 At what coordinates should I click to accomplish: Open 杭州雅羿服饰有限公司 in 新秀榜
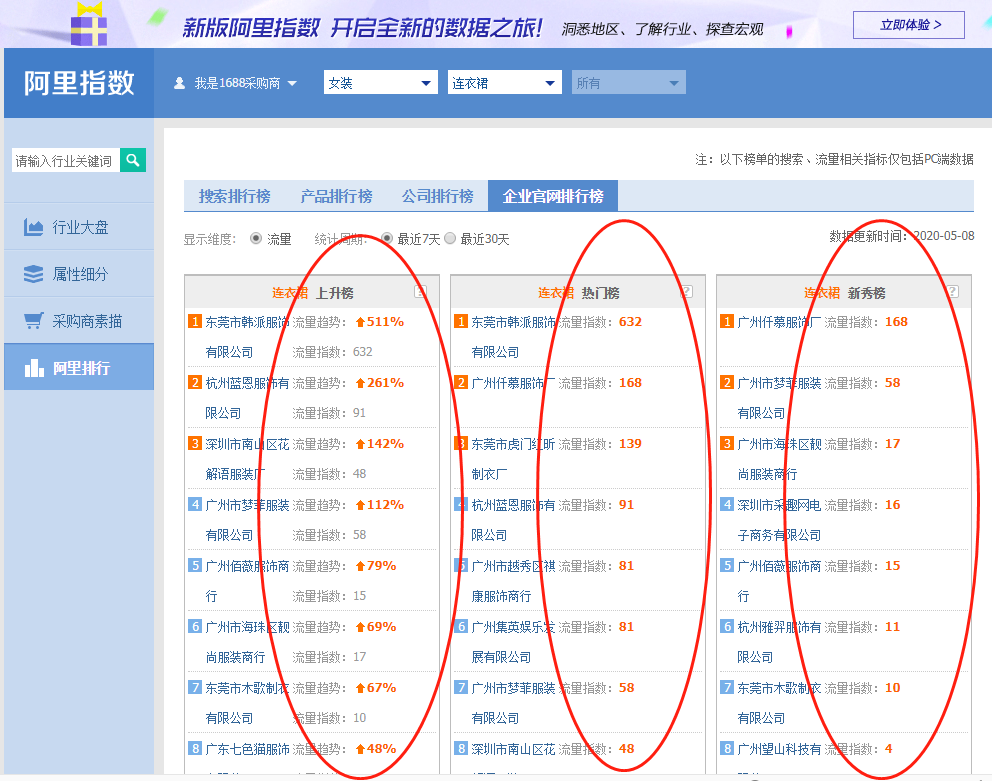(779, 642)
